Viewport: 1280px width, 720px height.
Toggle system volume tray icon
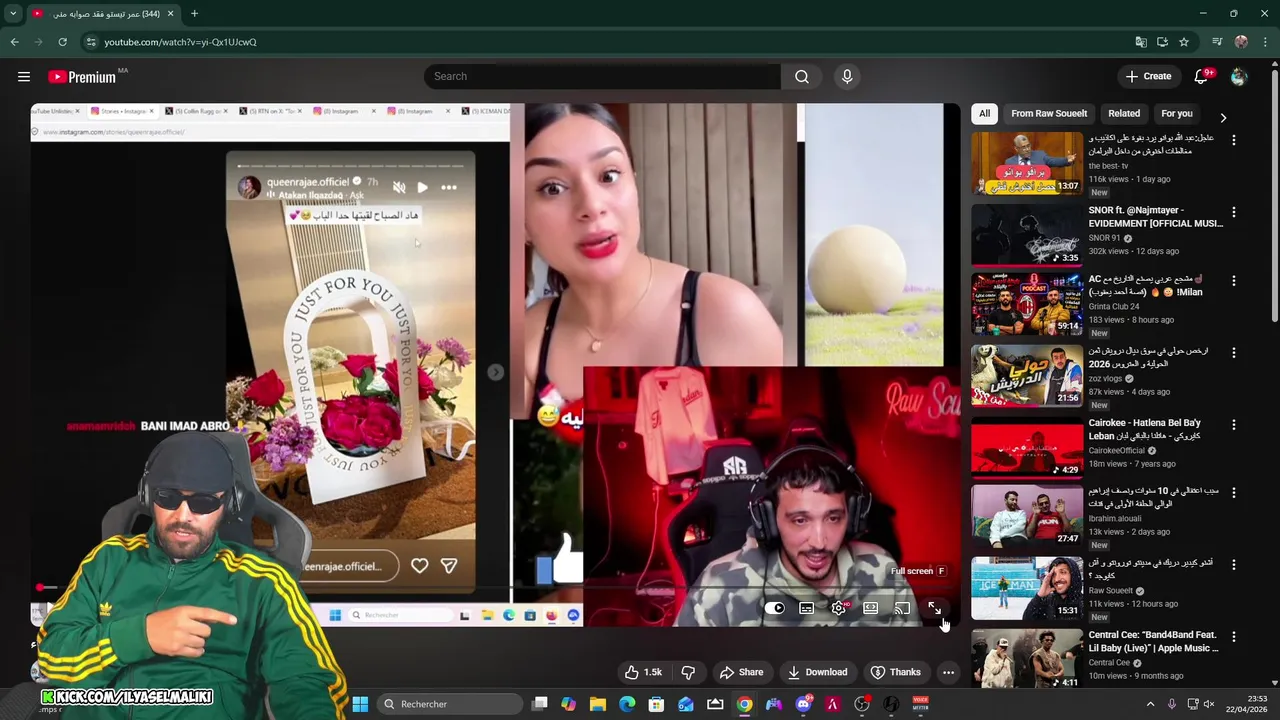[x=1208, y=704]
